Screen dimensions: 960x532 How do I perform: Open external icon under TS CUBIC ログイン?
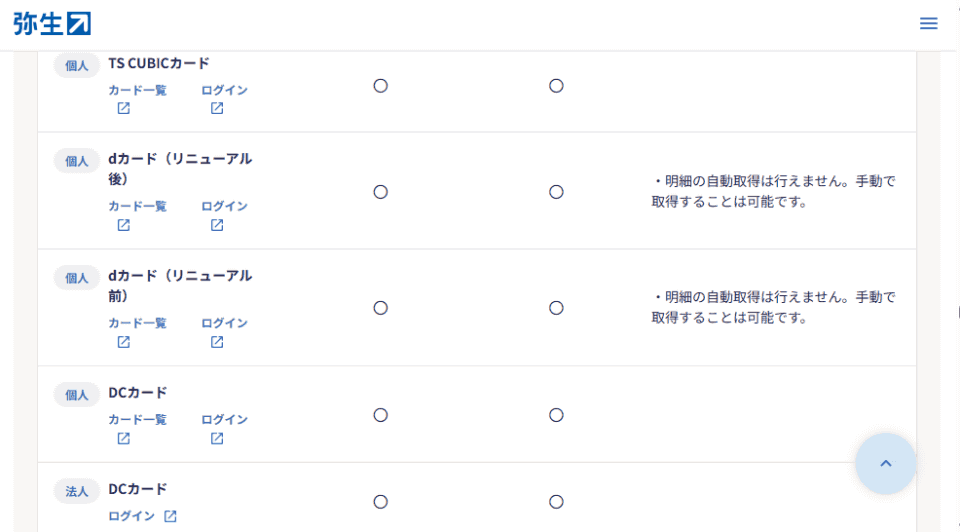(217, 109)
